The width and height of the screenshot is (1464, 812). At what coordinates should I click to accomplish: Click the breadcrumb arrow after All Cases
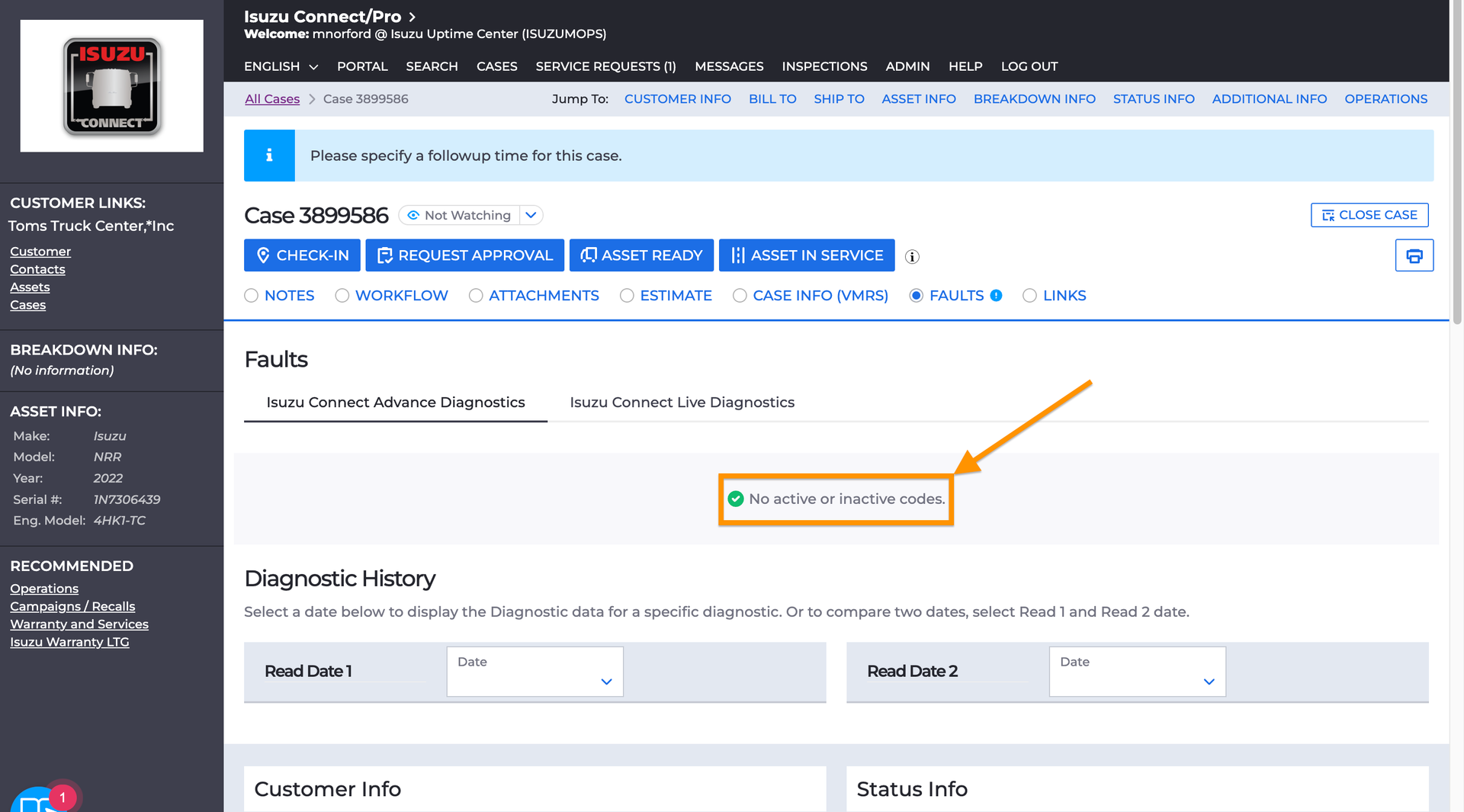click(312, 99)
